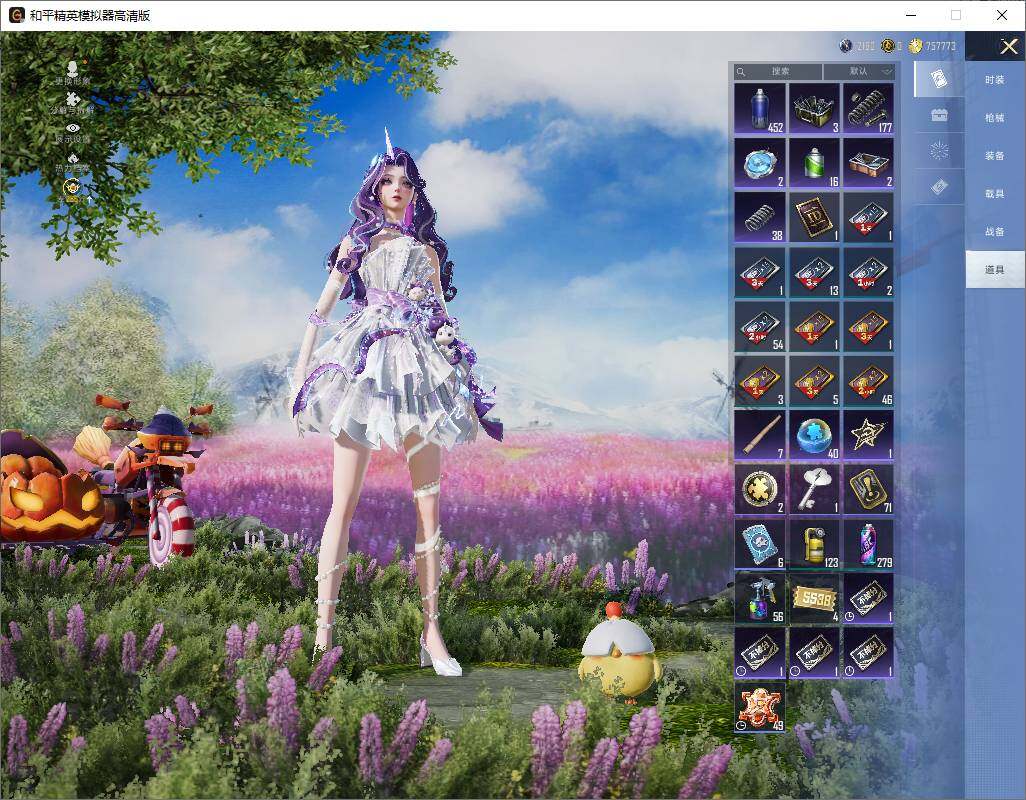This screenshot has width=1026, height=800.
Task: Select the 3-day card with count 13
Action: [814, 272]
